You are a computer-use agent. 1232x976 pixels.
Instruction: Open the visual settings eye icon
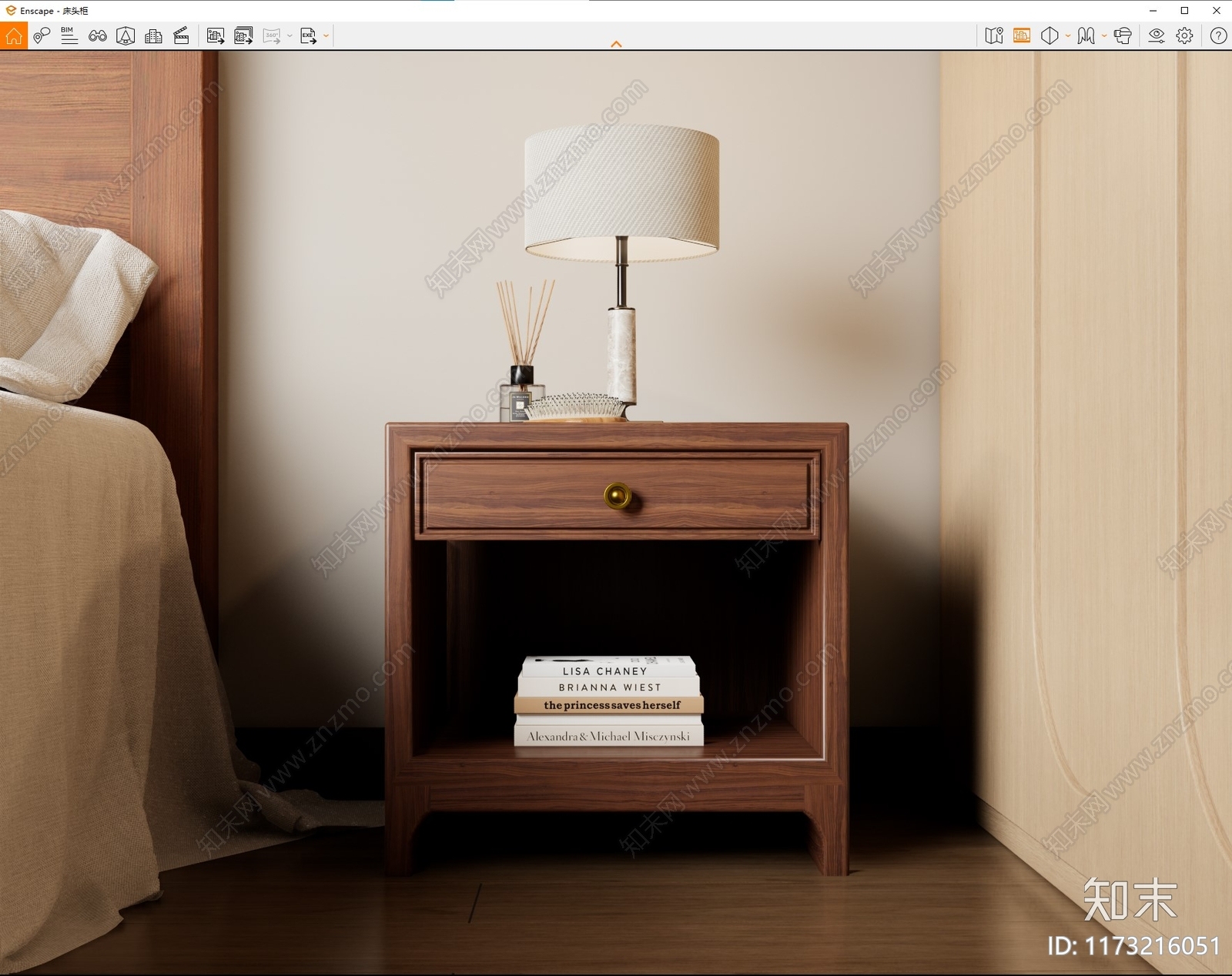click(1157, 35)
